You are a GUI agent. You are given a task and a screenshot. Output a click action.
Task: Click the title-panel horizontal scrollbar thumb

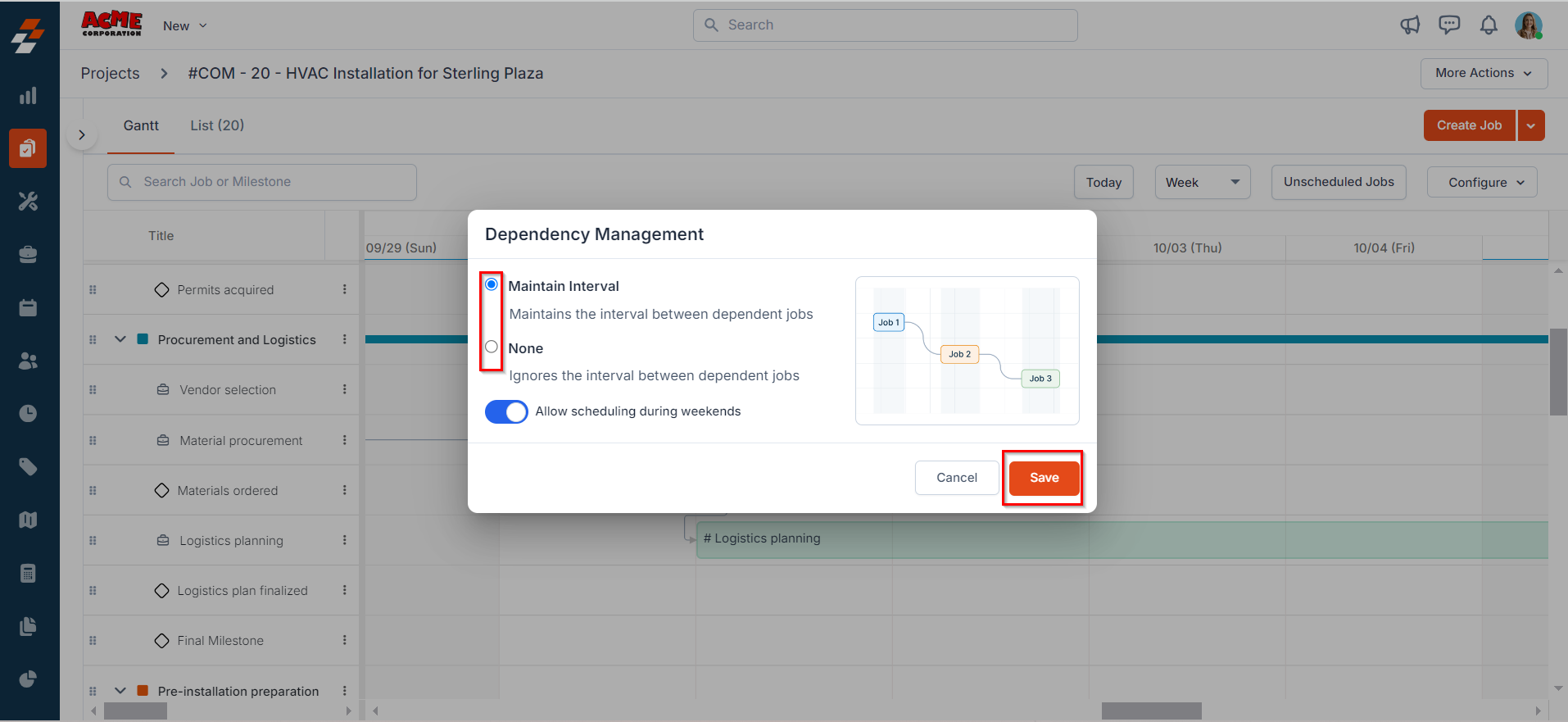pyautogui.click(x=135, y=711)
